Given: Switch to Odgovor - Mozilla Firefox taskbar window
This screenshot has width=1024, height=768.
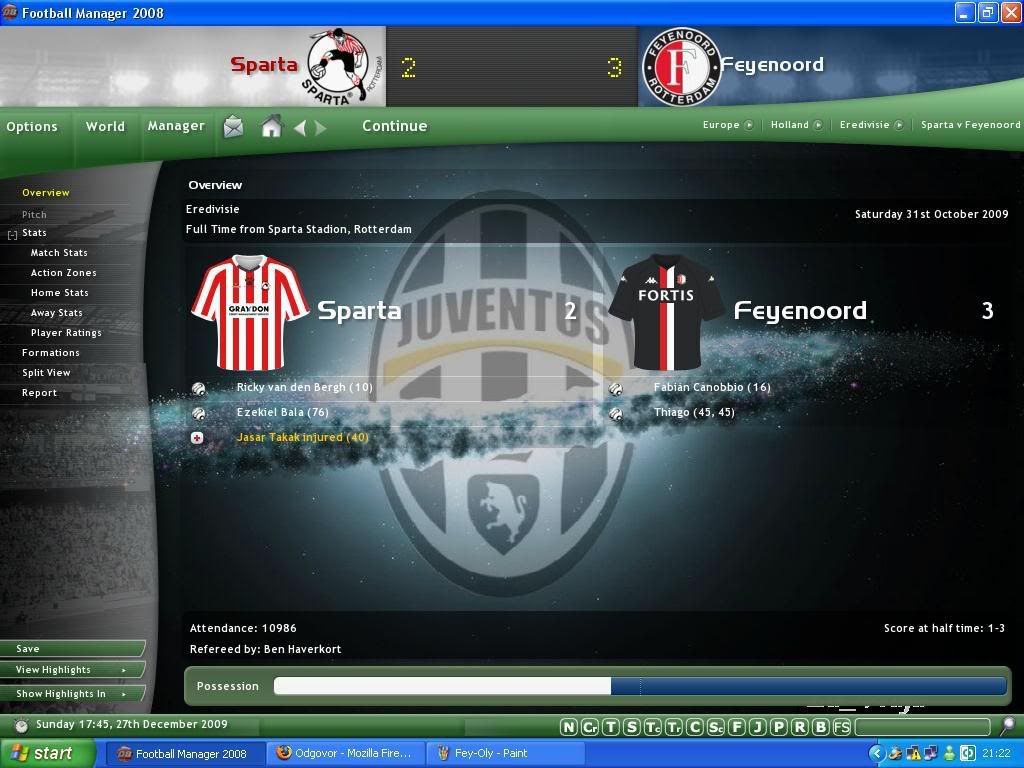Looking at the screenshot, I should [346, 754].
